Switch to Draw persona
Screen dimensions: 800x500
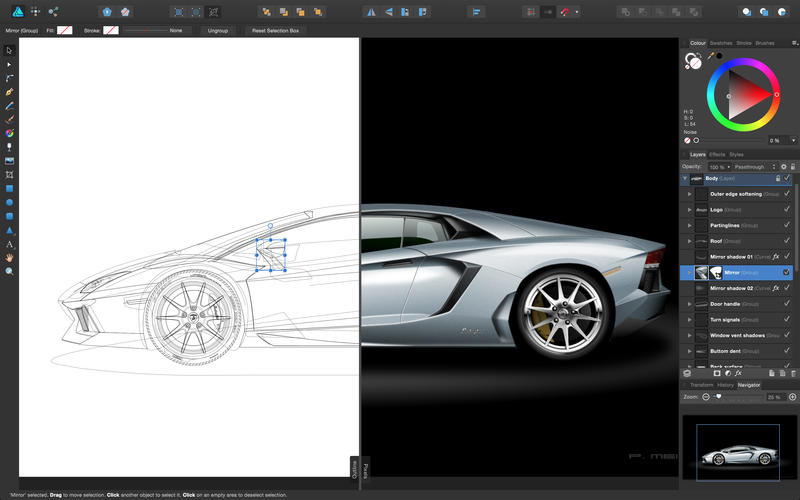tap(17, 11)
